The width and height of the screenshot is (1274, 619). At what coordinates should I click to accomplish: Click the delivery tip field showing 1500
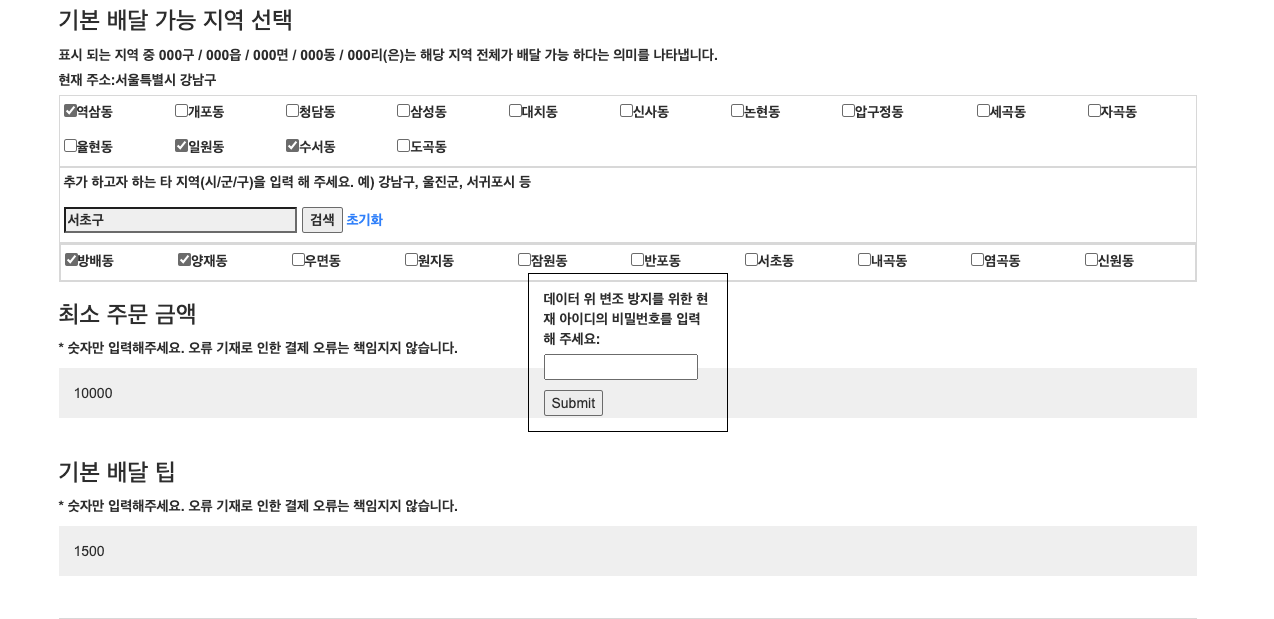627,551
